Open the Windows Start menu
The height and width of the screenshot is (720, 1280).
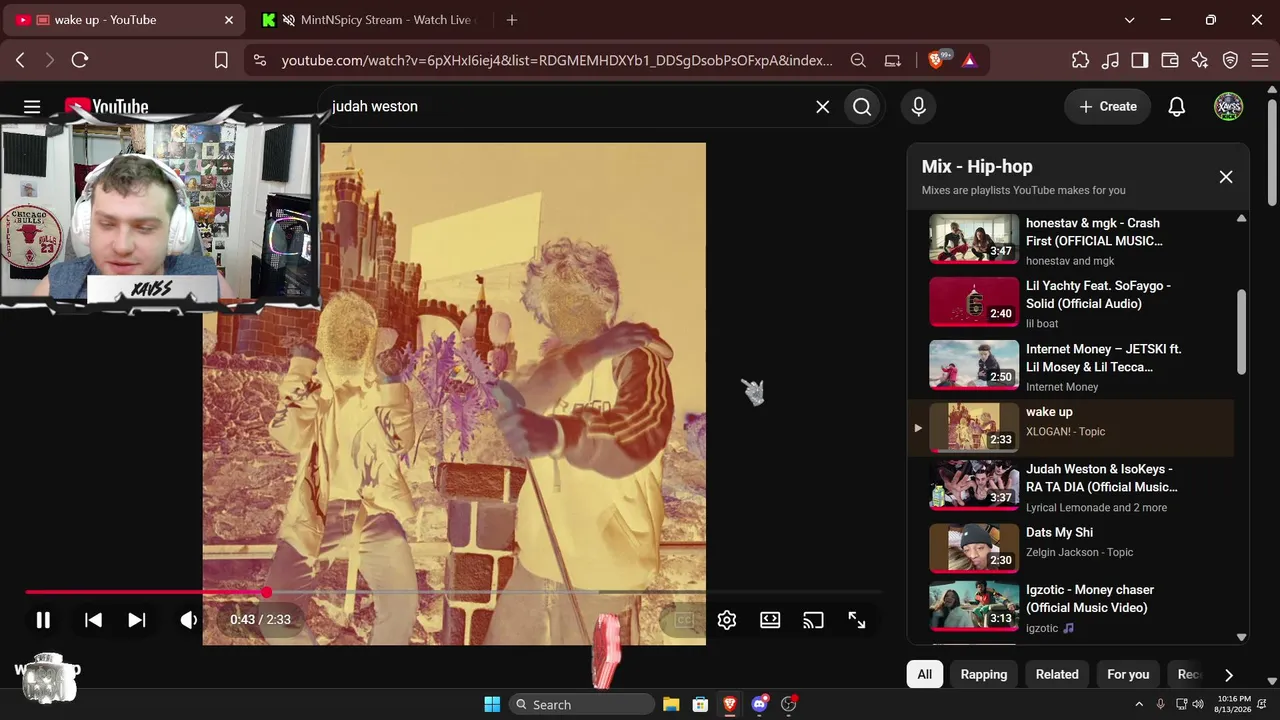pyautogui.click(x=492, y=704)
